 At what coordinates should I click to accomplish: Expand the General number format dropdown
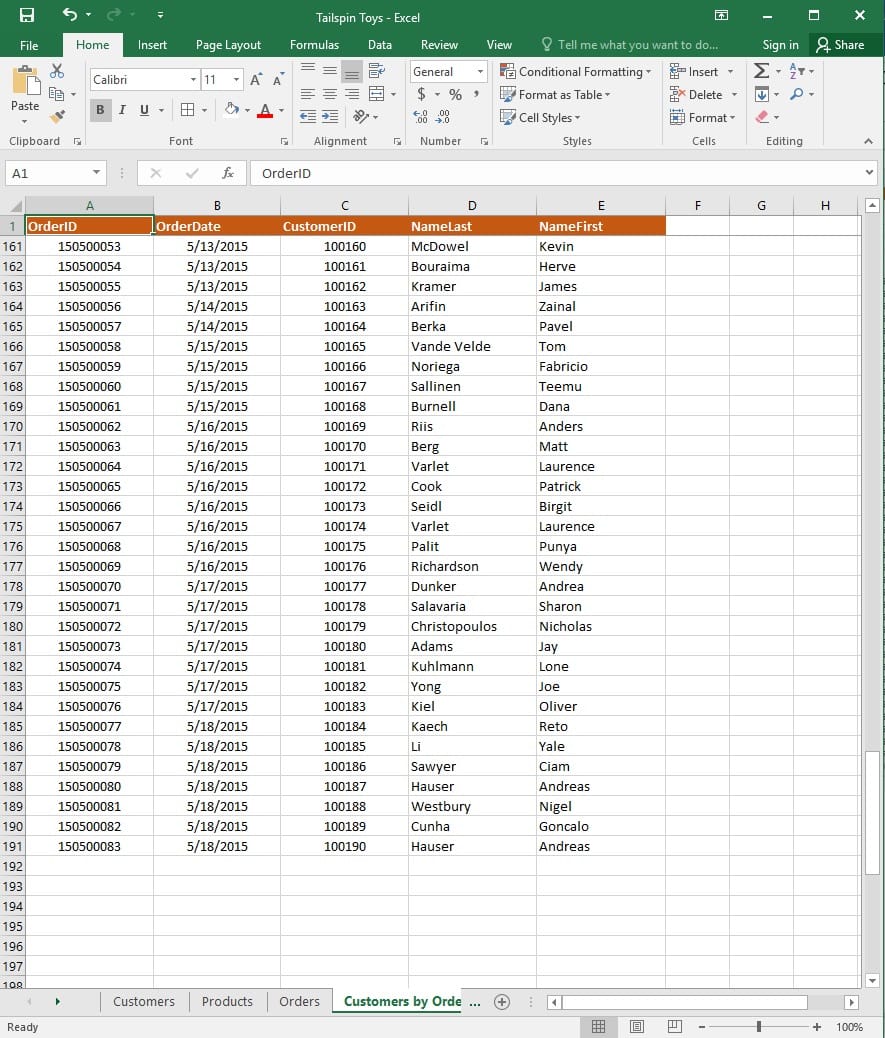(x=480, y=72)
